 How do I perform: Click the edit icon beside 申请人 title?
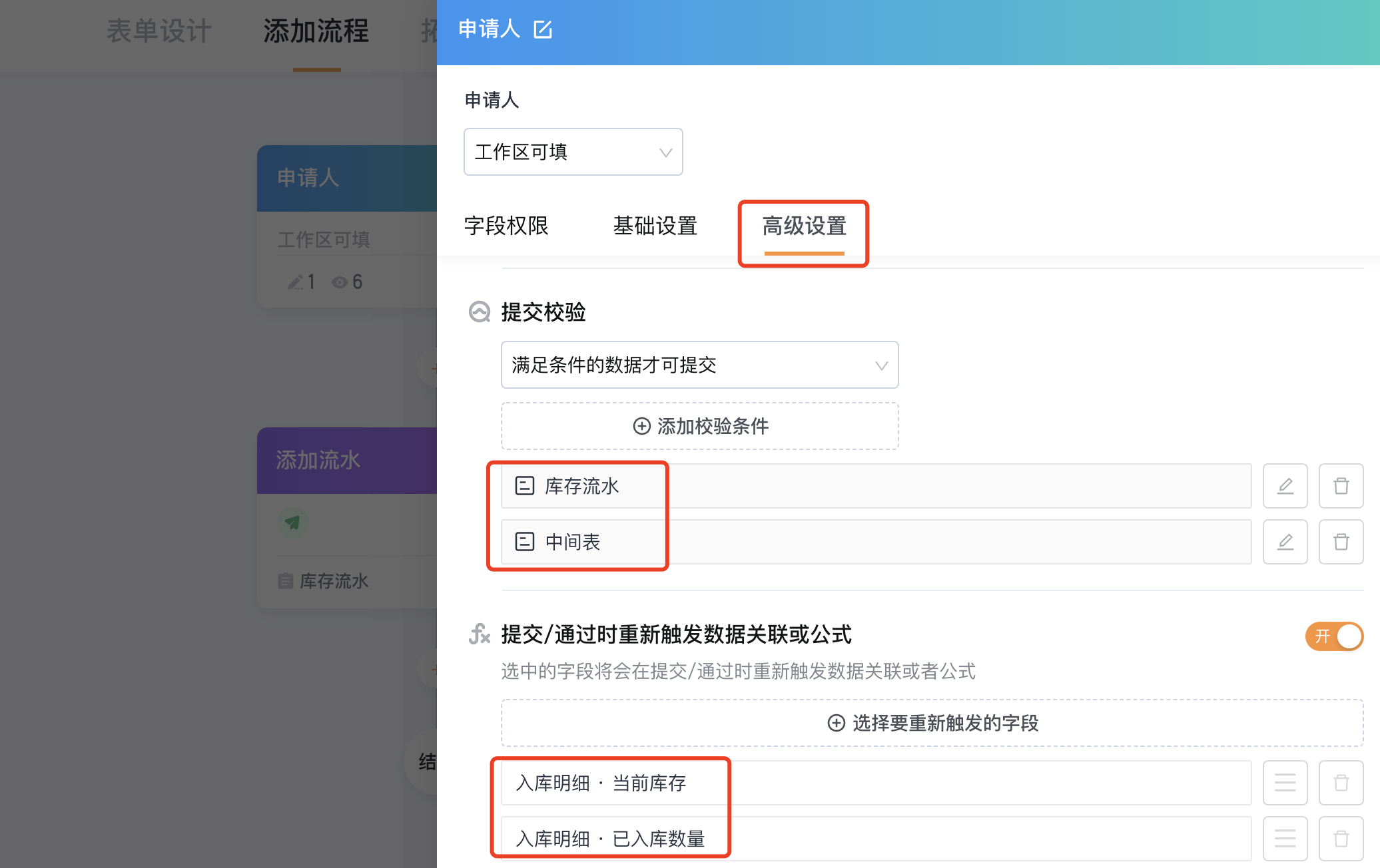tap(543, 29)
